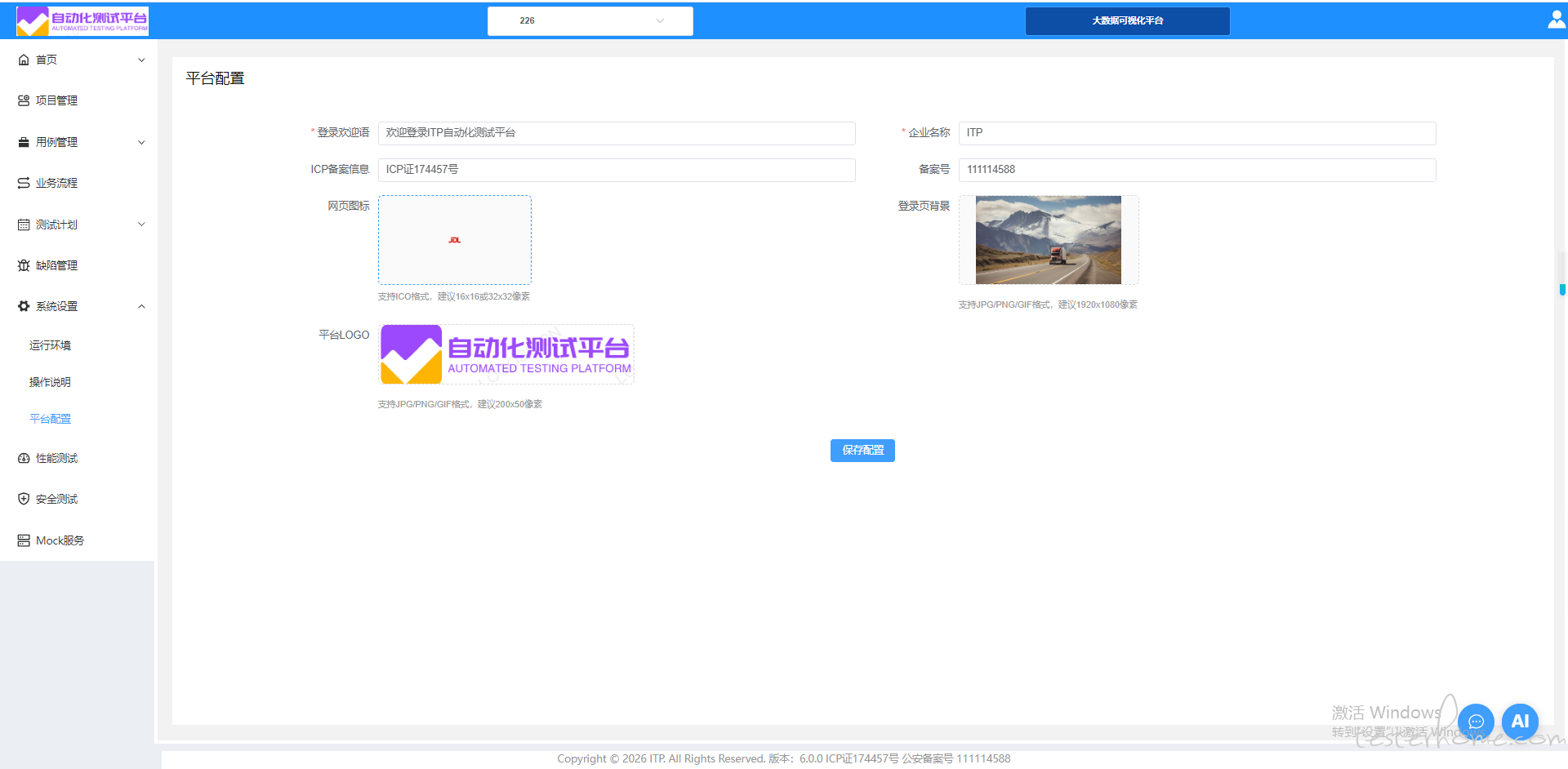This screenshot has height=769, width=1568.
Task: Expand the 测试计划 submenu arrow
Action: coord(141,224)
